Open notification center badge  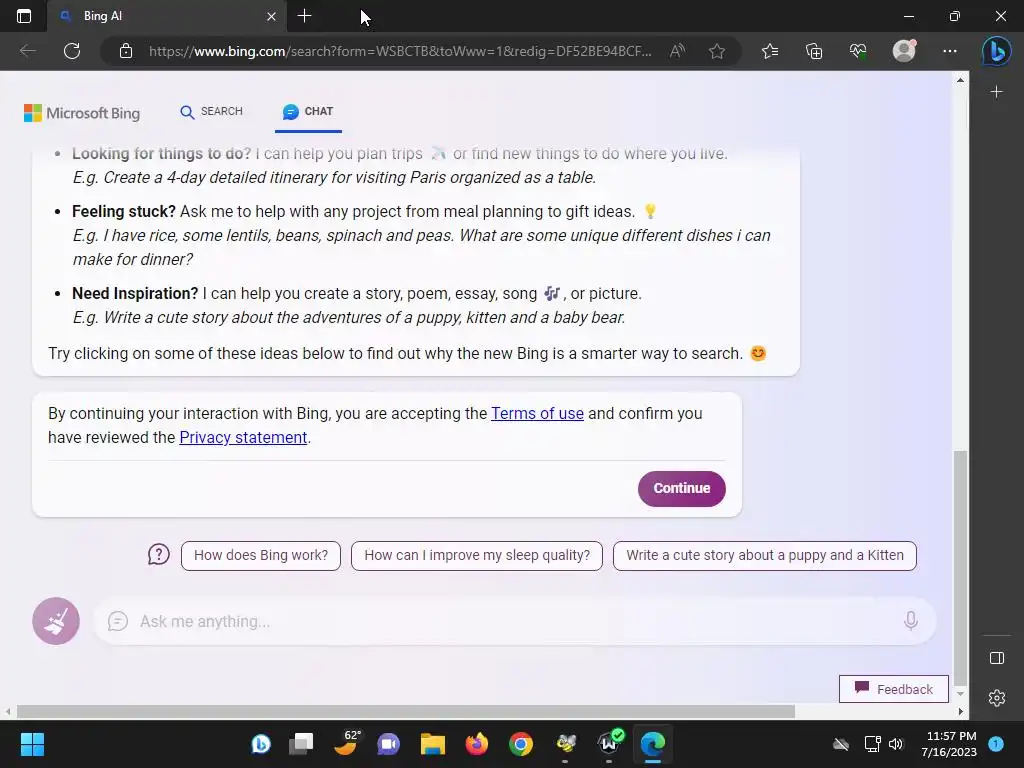tap(996, 743)
